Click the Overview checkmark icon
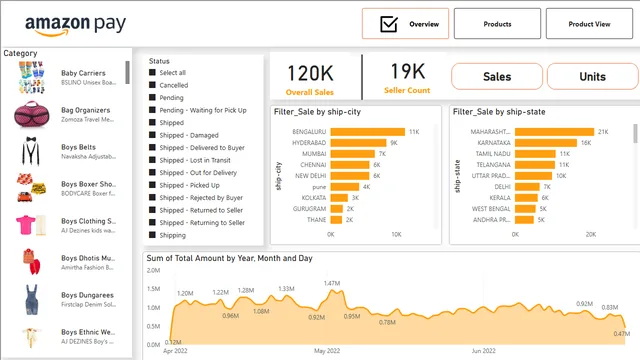The height and width of the screenshot is (360, 640). pyautogui.click(x=389, y=24)
